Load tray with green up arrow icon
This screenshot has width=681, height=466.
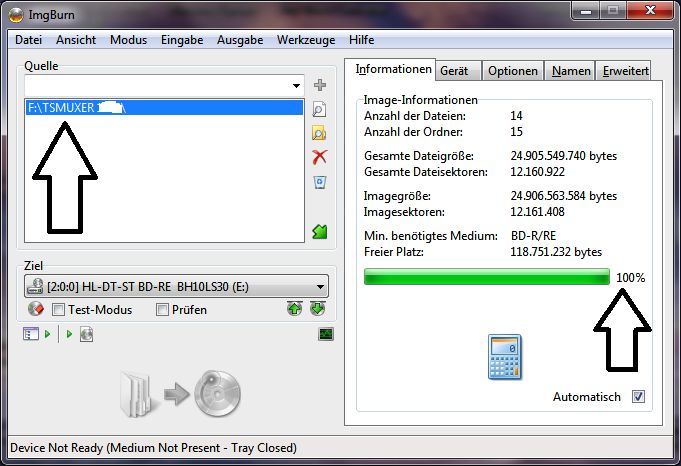294,309
